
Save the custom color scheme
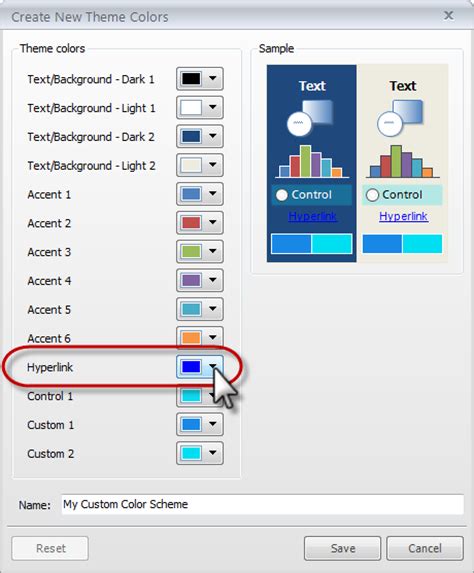(x=342, y=548)
